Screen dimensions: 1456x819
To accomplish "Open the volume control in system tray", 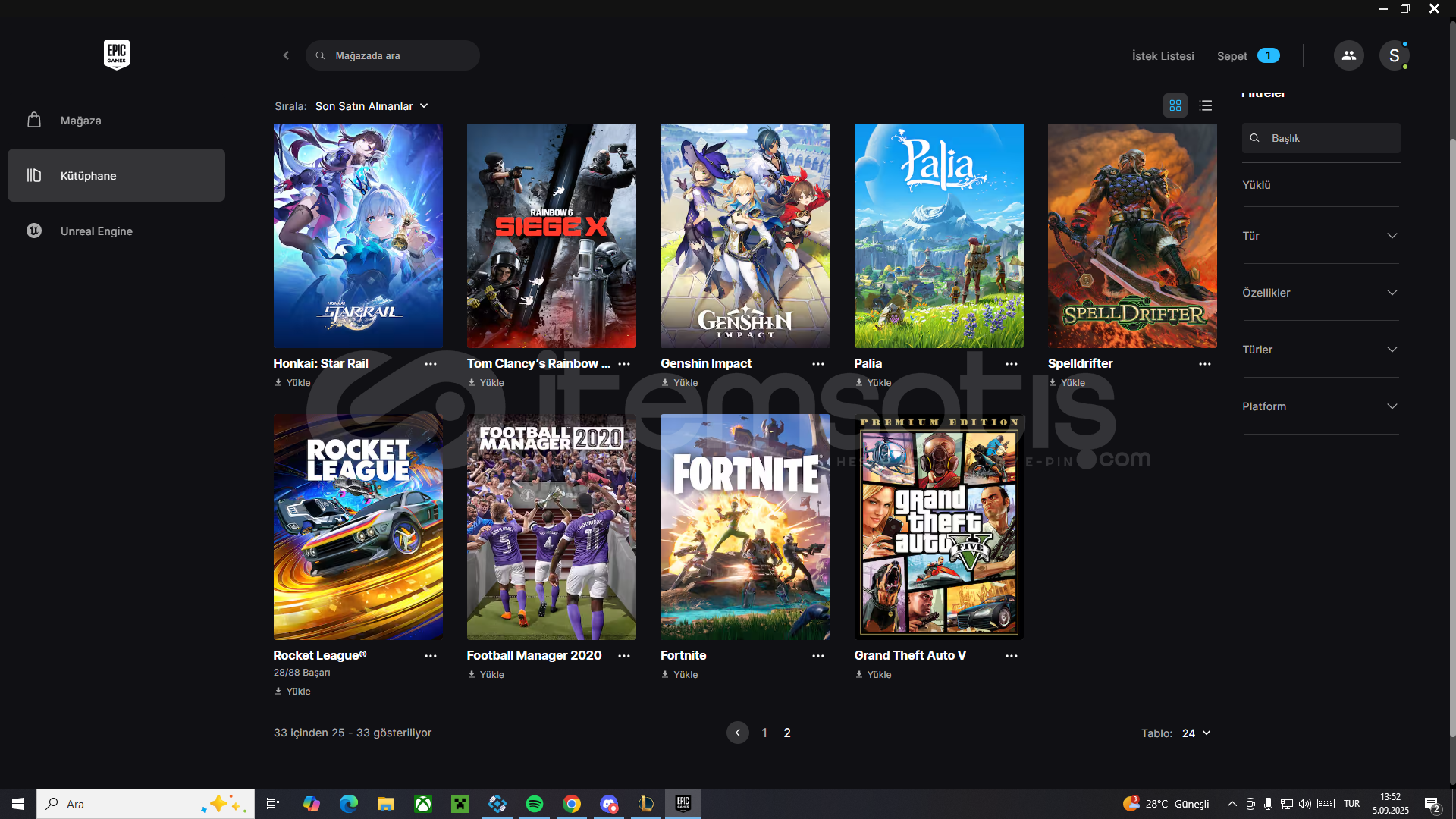I will [1304, 804].
